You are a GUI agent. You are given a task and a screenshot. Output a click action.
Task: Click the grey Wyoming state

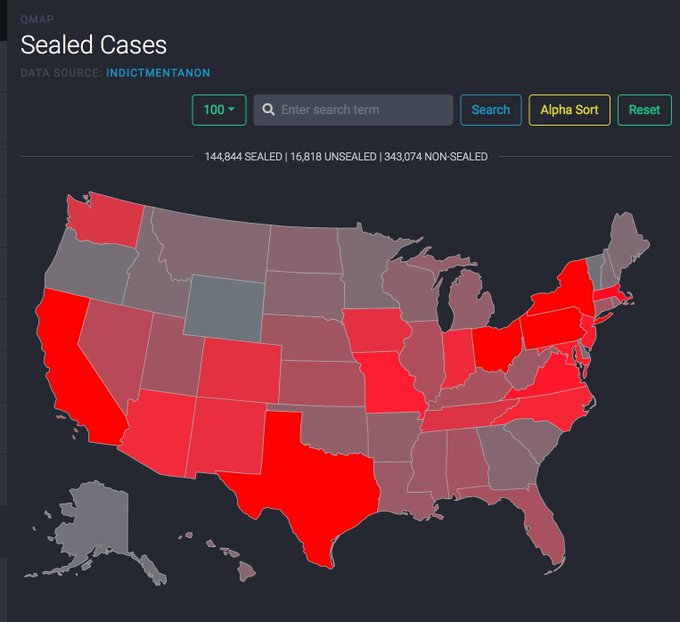coord(226,305)
